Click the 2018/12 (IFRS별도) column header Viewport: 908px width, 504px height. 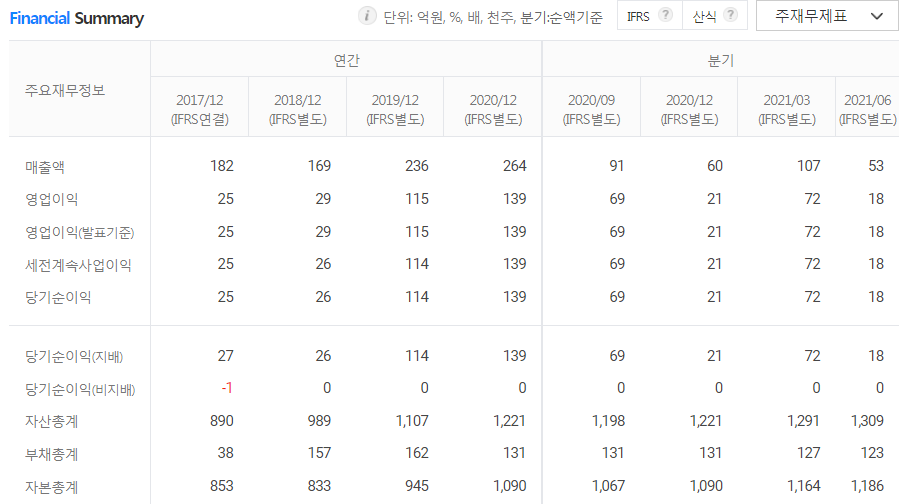(x=297, y=109)
